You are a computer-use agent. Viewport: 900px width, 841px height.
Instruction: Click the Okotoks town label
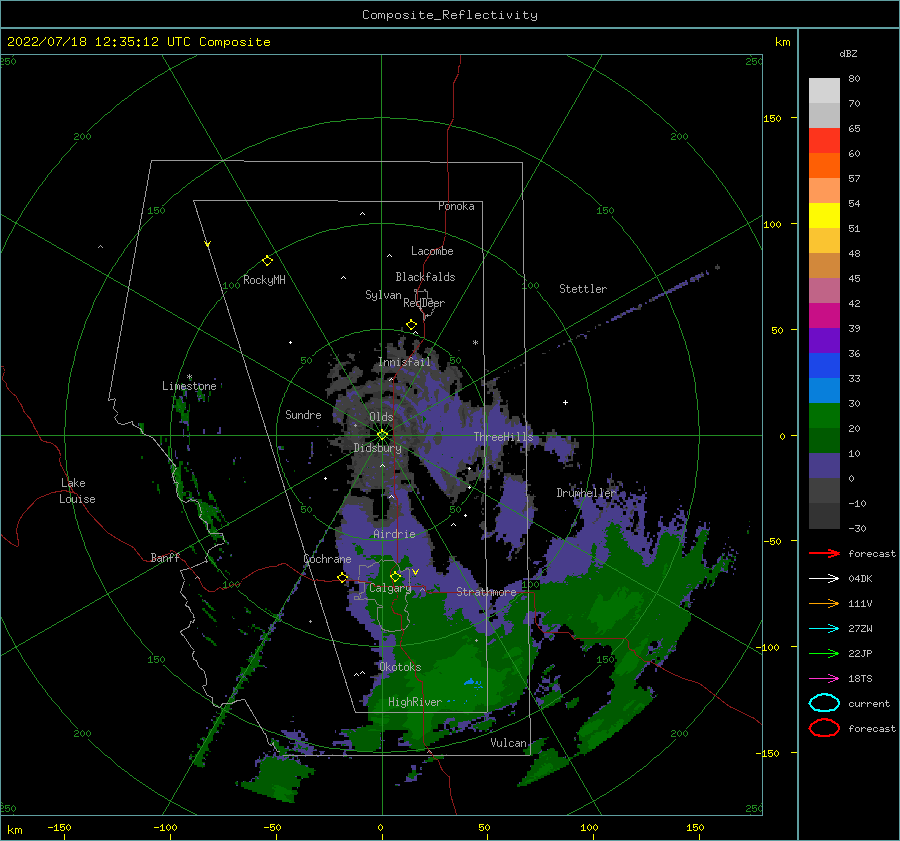(x=400, y=667)
